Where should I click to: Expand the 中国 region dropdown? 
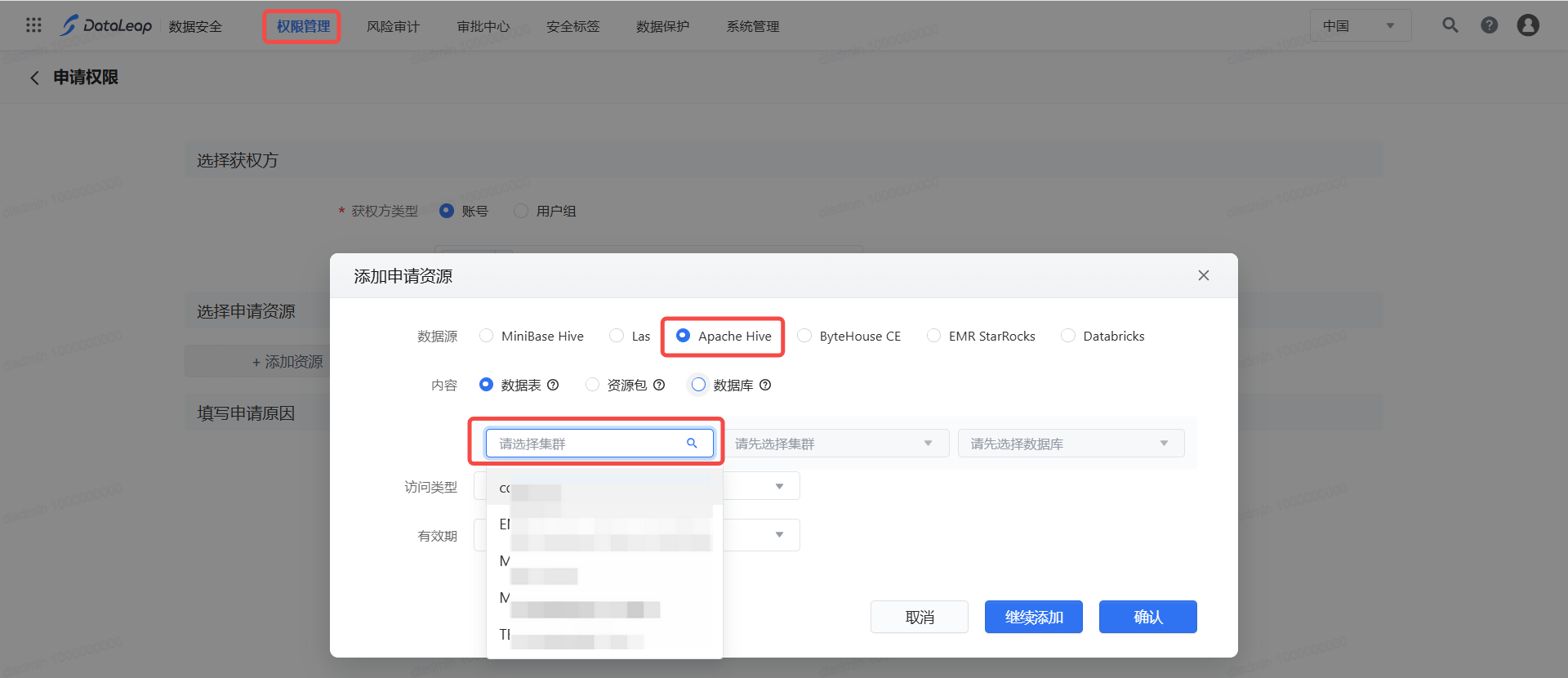tap(1359, 26)
